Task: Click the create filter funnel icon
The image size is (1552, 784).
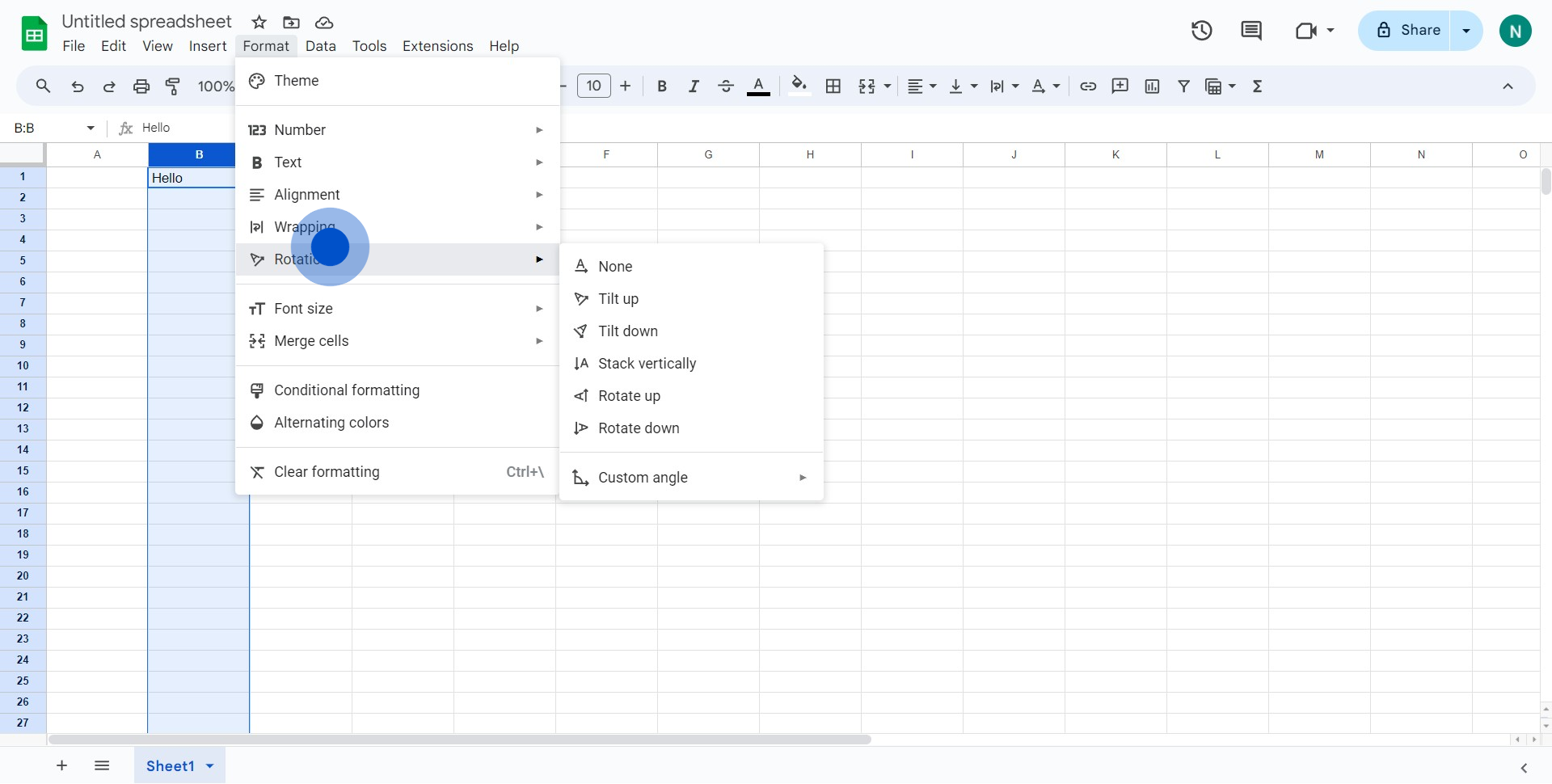Action: 1183,86
